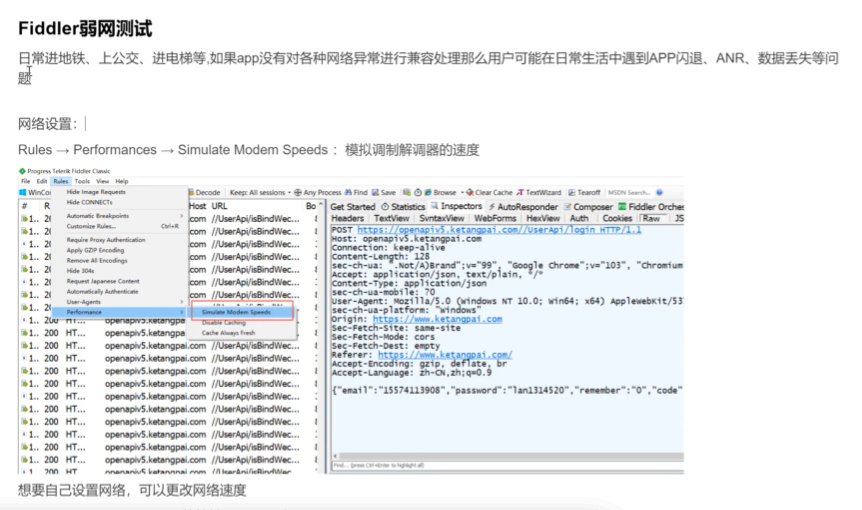This screenshot has height=510, width=862.
Task: Open the View menu
Action: (103, 181)
